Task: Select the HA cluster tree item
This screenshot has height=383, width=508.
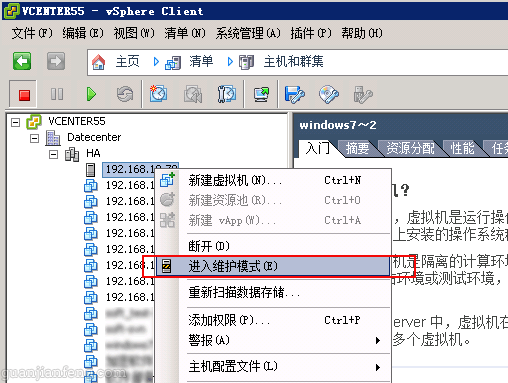Action: 93,153
